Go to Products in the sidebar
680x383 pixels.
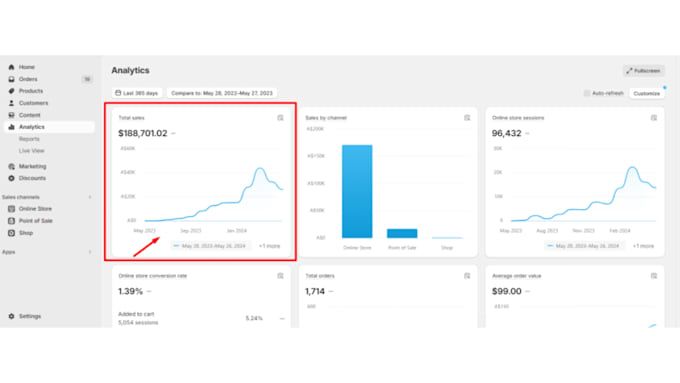pos(31,91)
